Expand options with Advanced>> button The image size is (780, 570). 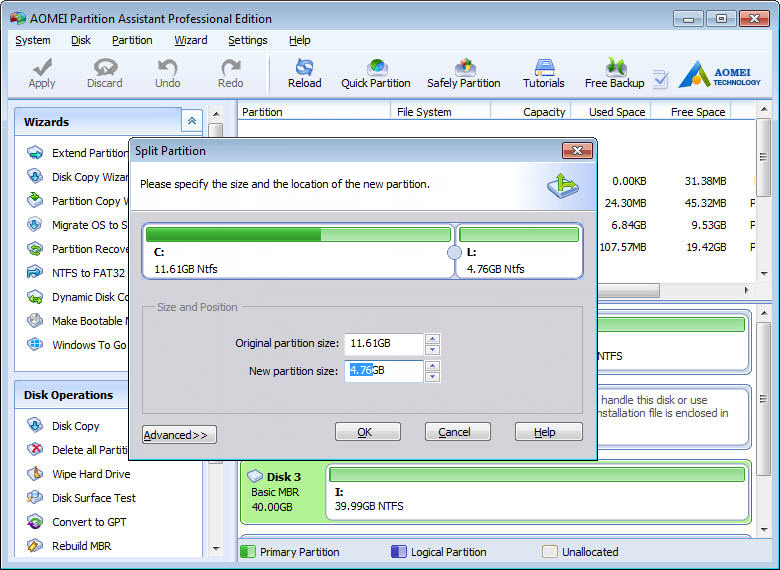click(179, 435)
